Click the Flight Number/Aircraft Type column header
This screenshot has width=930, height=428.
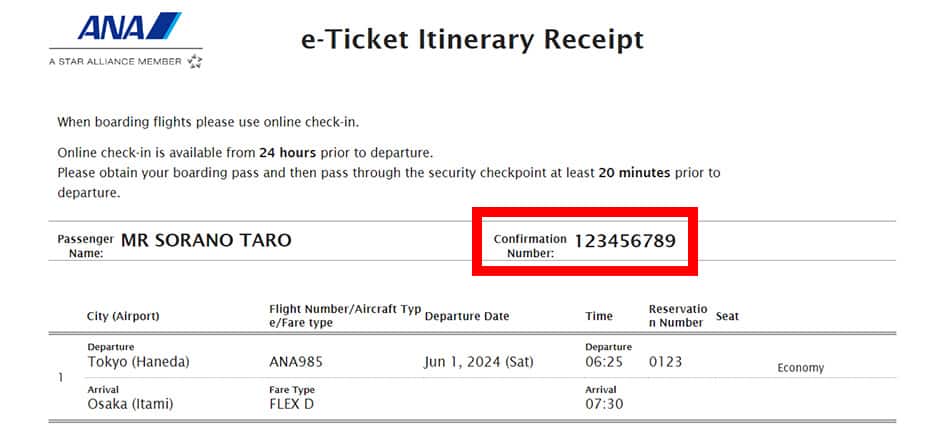(x=345, y=316)
